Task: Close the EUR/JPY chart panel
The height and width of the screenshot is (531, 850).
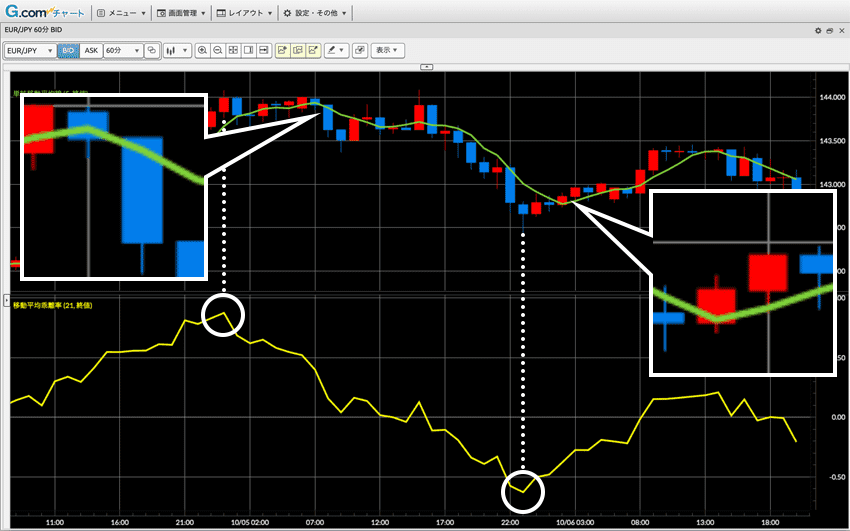Action: pos(841,31)
